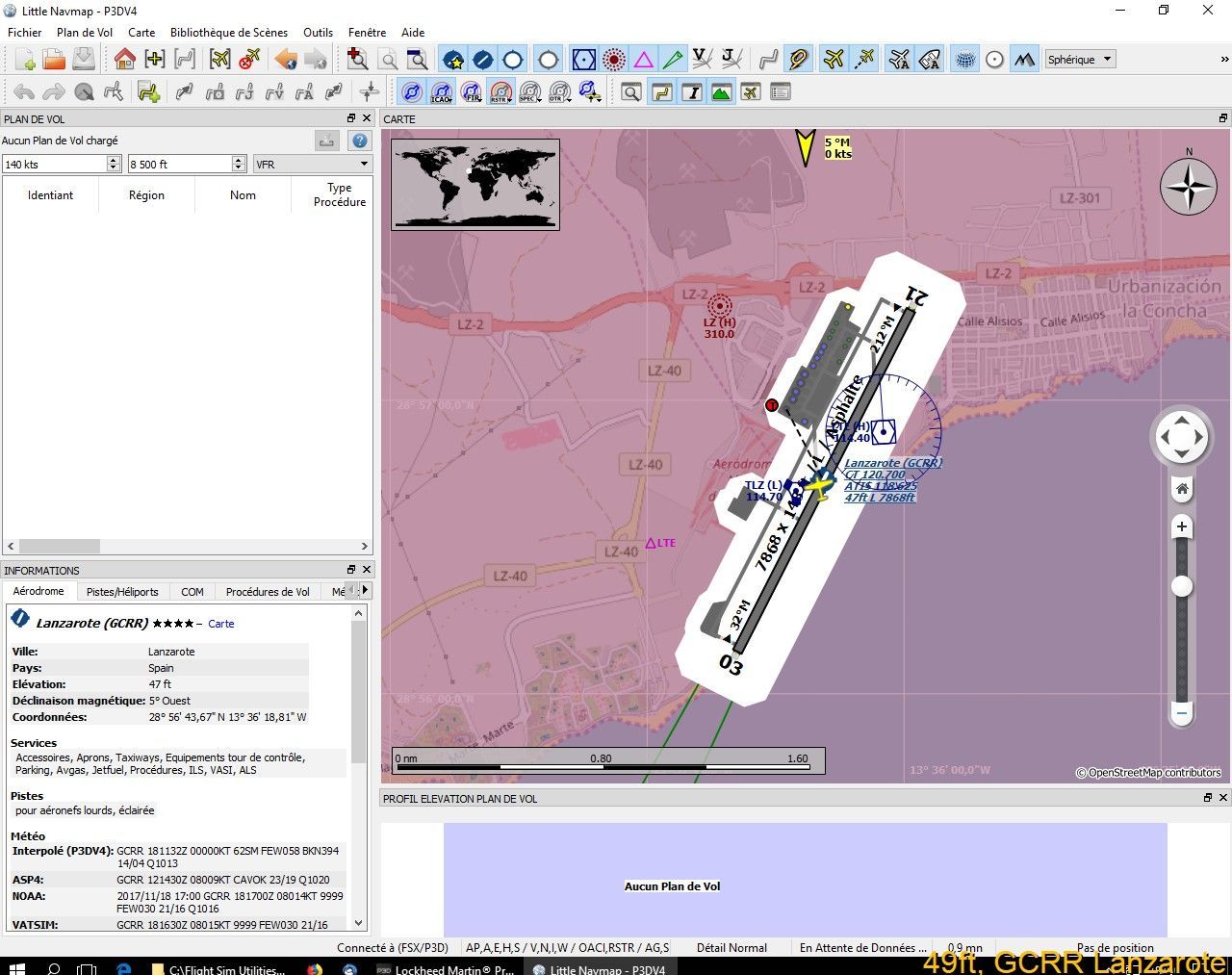Toggle ICAO airspaces display
This screenshot has width=1232, height=975.
pyautogui.click(x=441, y=92)
